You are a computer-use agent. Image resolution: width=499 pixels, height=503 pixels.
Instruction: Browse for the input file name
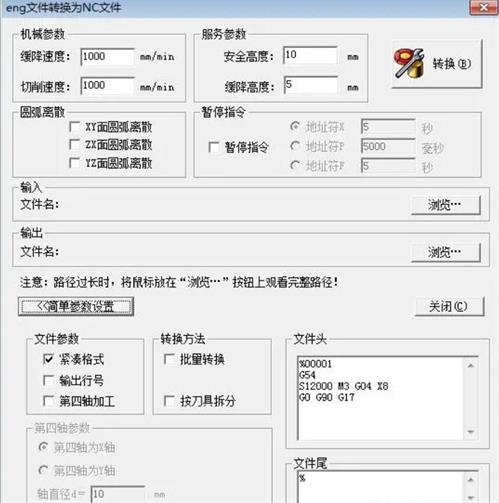click(446, 205)
